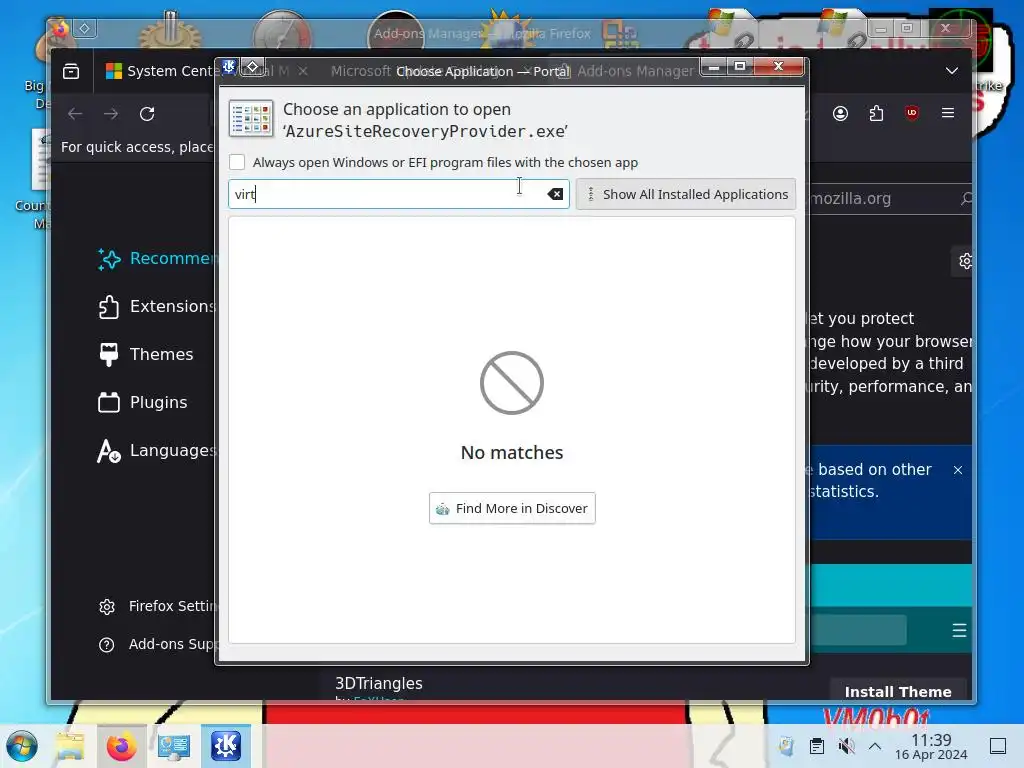Screen dimensions: 1024x768
Task: Click the Firefox icon in Firefox title bar
Action: pos(60,29)
